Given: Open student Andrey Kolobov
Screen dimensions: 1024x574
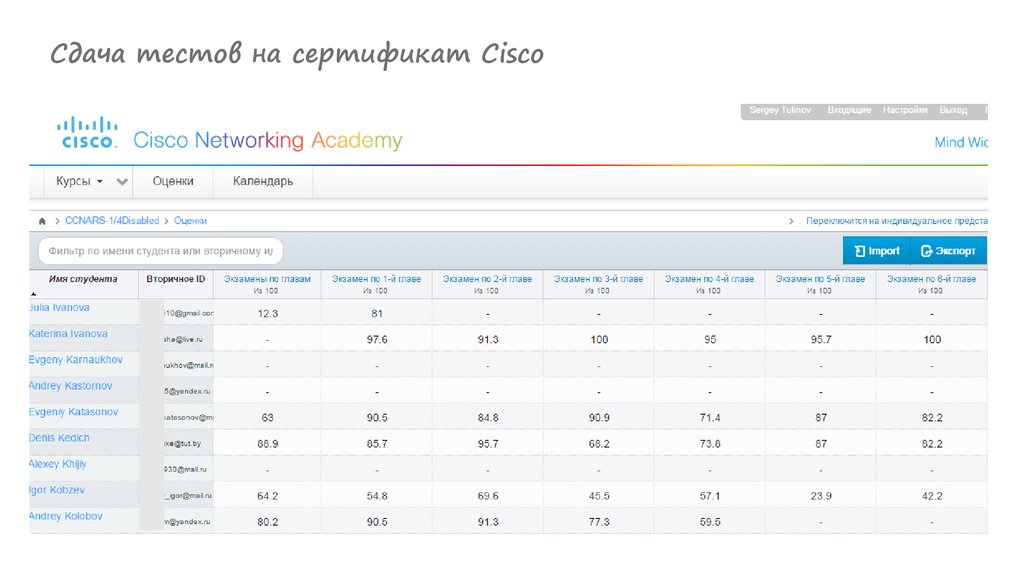Looking at the screenshot, I should [x=66, y=517].
